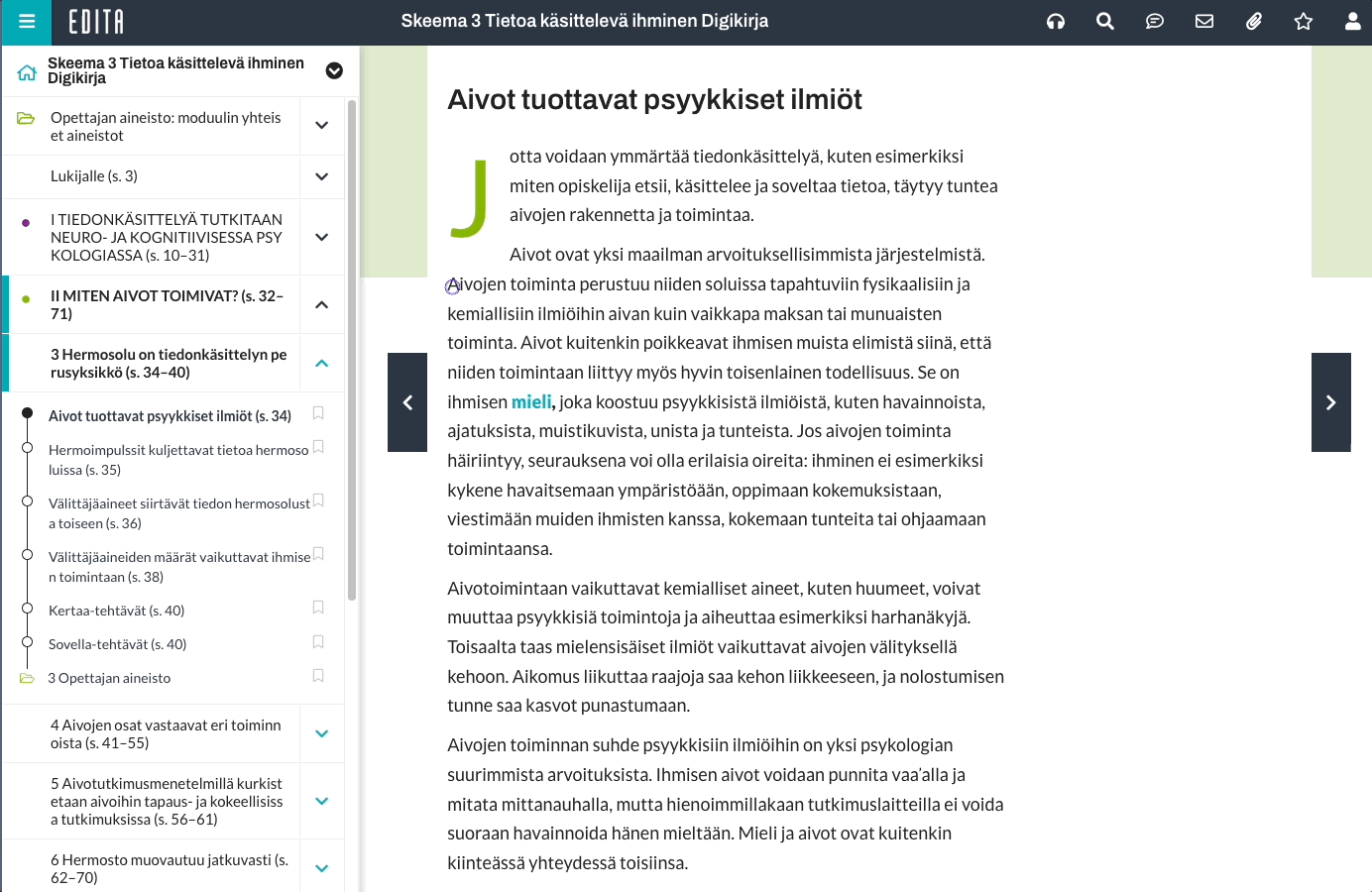The image size is (1372, 892).
Task: Open II Miten aivot toimivat chapter
Action: (168, 305)
